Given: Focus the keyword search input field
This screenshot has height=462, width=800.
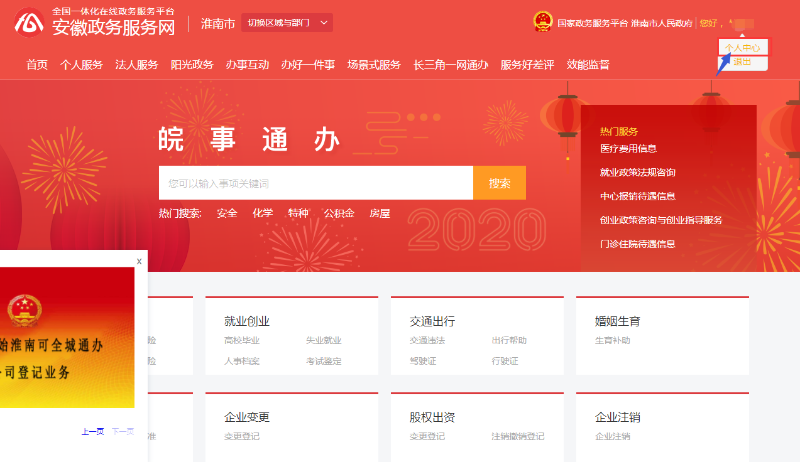Looking at the screenshot, I should (x=315, y=183).
